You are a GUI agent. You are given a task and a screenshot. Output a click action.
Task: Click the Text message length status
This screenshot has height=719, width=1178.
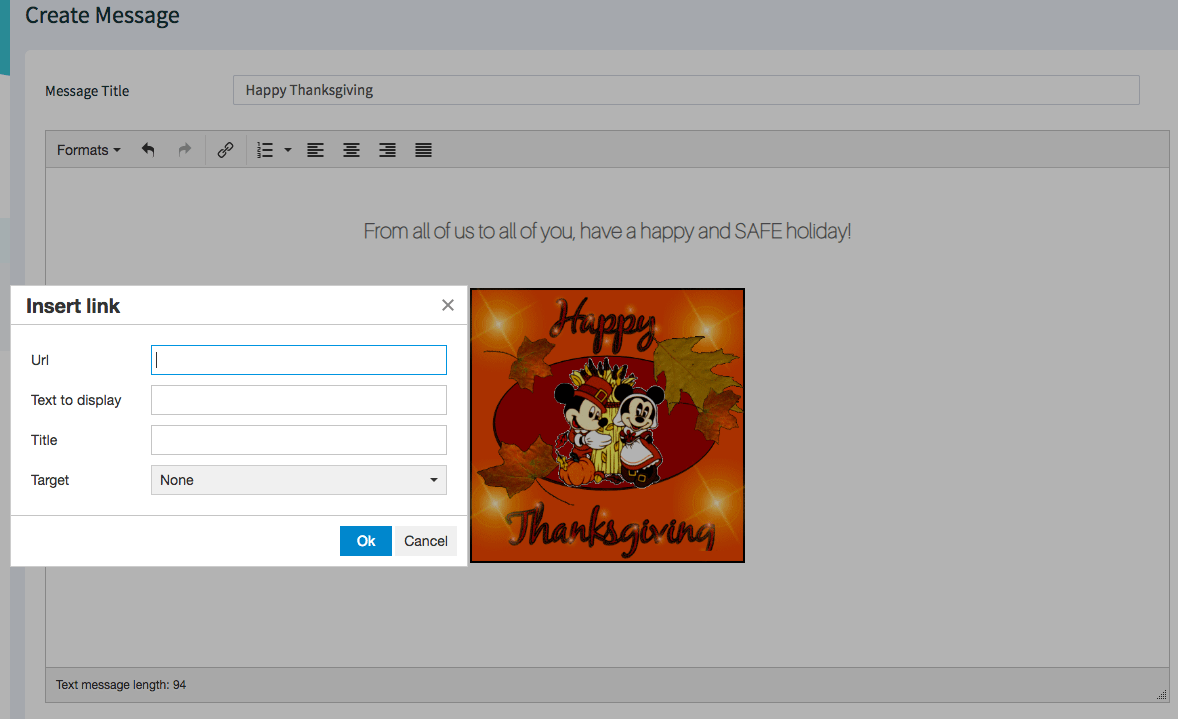click(121, 684)
